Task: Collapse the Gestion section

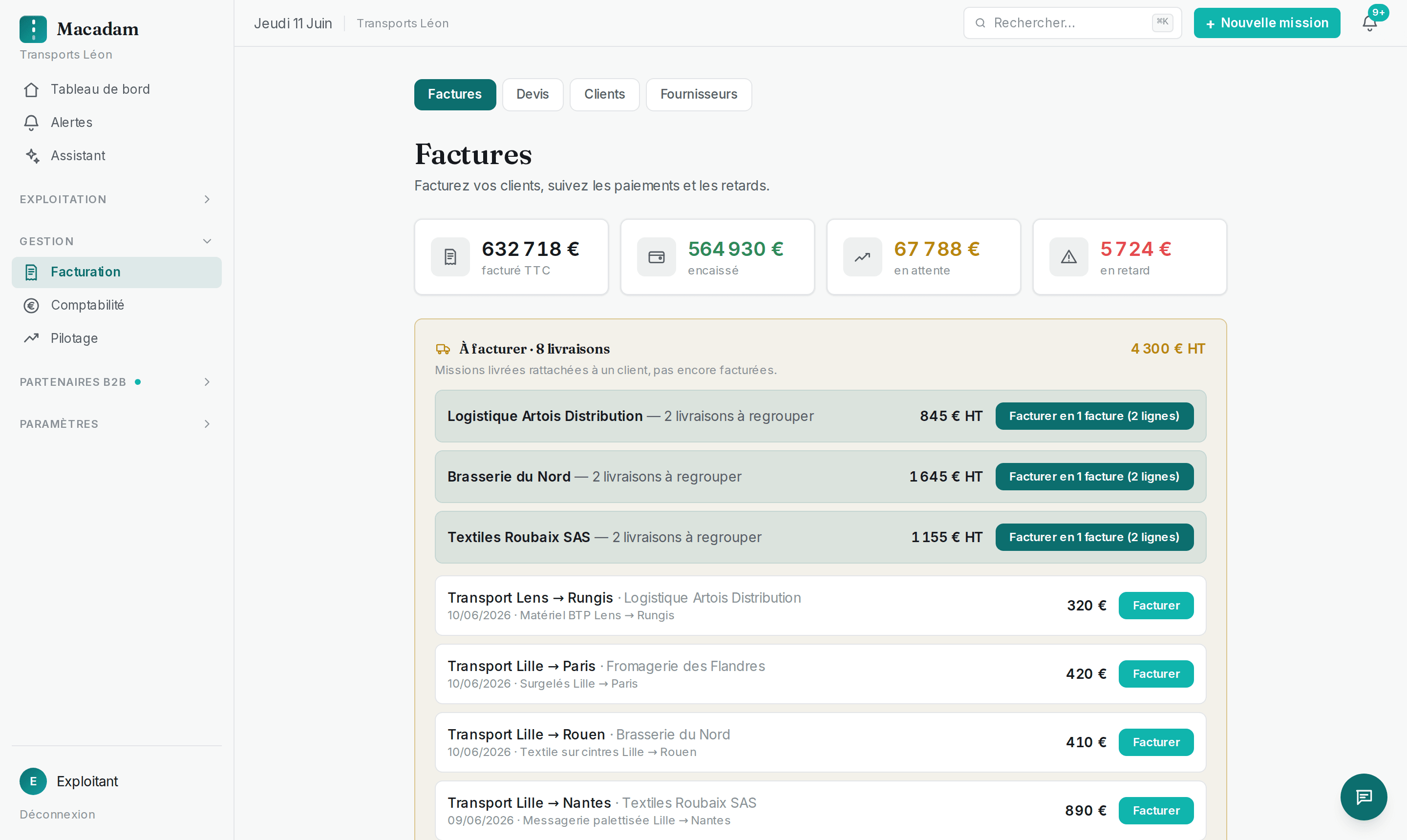Action: 116,241
